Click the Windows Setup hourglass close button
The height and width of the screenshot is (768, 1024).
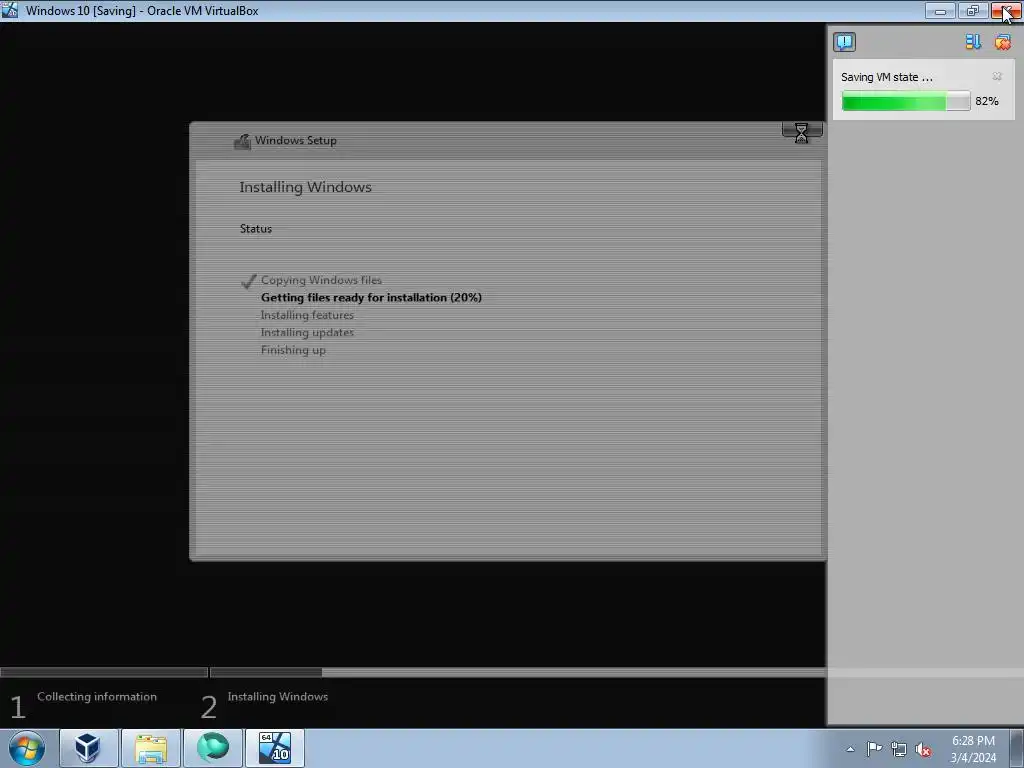[x=801, y=133]
